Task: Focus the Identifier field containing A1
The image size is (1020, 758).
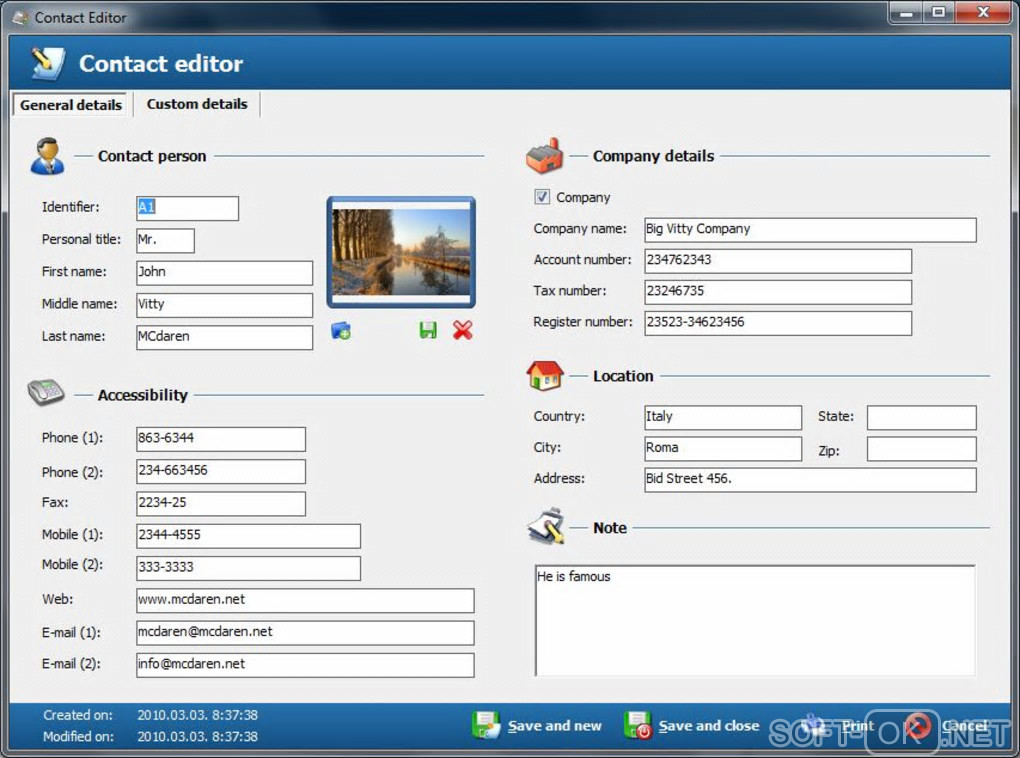Action: point(187,208)
